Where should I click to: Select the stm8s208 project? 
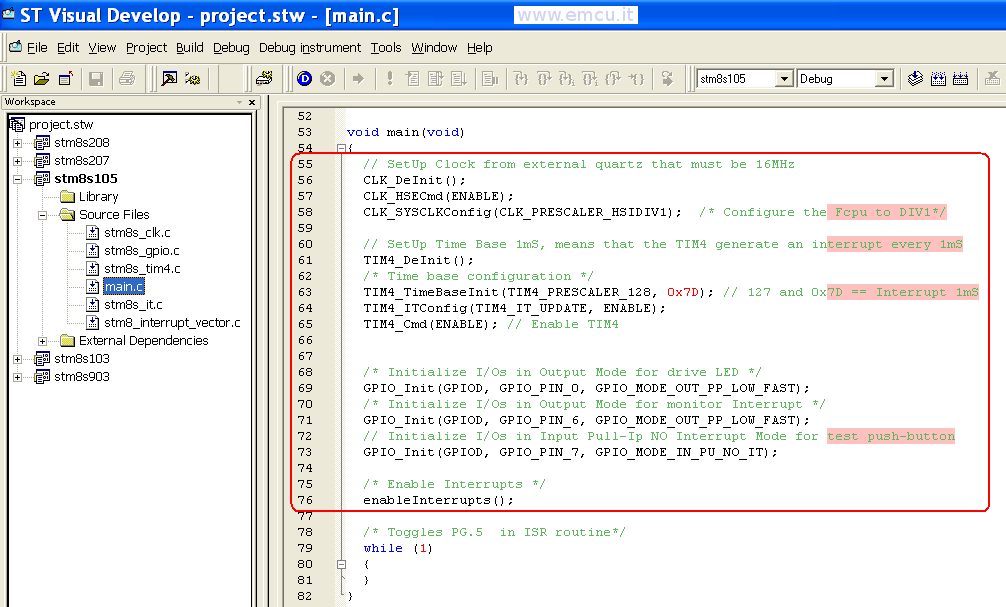click(x=81, y=142)
